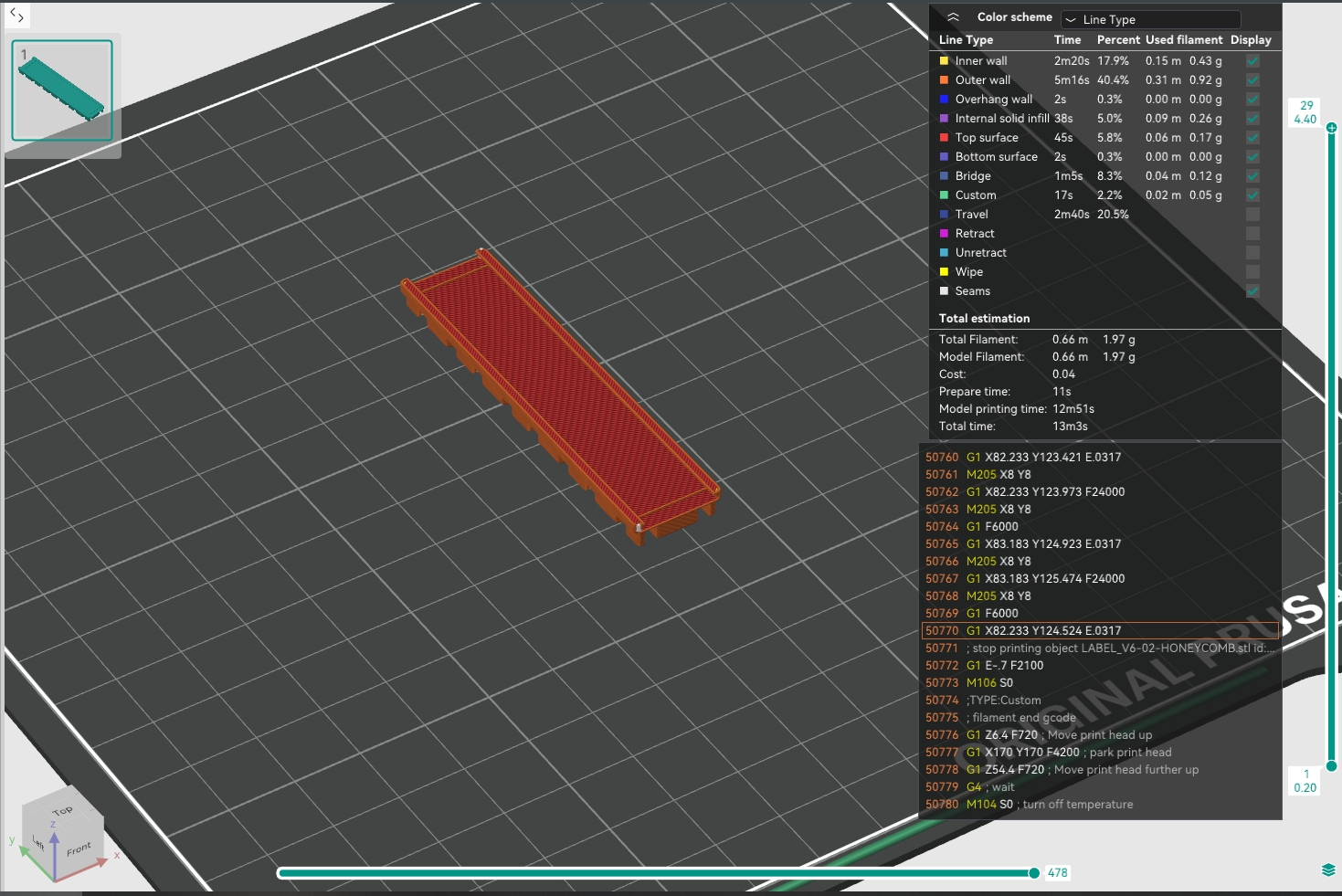This screenshot has width=1342, height=896.
Task: Click the Line Type column header
Action: click(966, 40)
